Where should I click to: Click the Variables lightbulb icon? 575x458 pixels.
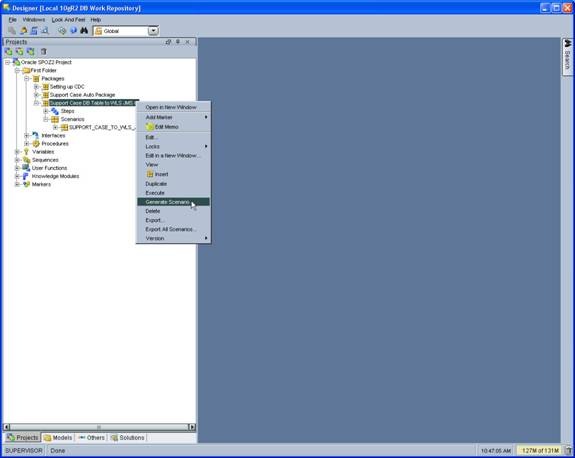click(x=26, y=151)
